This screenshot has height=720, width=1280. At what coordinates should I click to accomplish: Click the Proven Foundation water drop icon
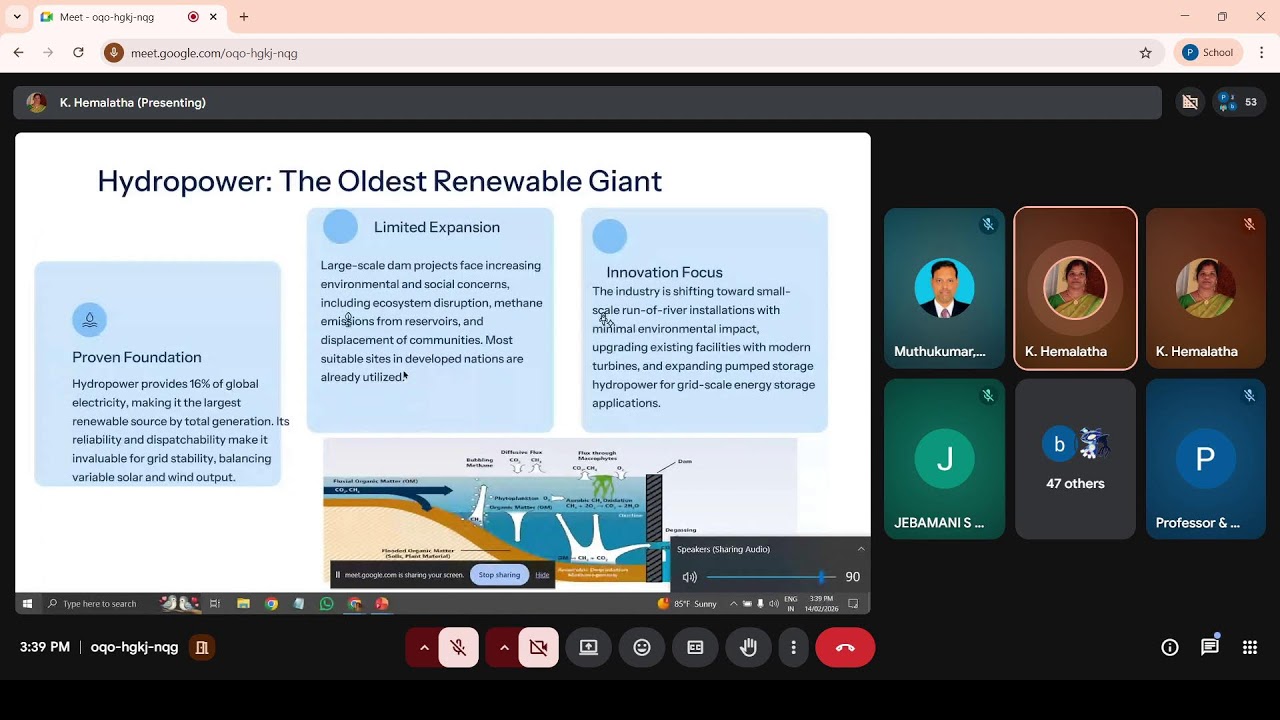point(90,320)
